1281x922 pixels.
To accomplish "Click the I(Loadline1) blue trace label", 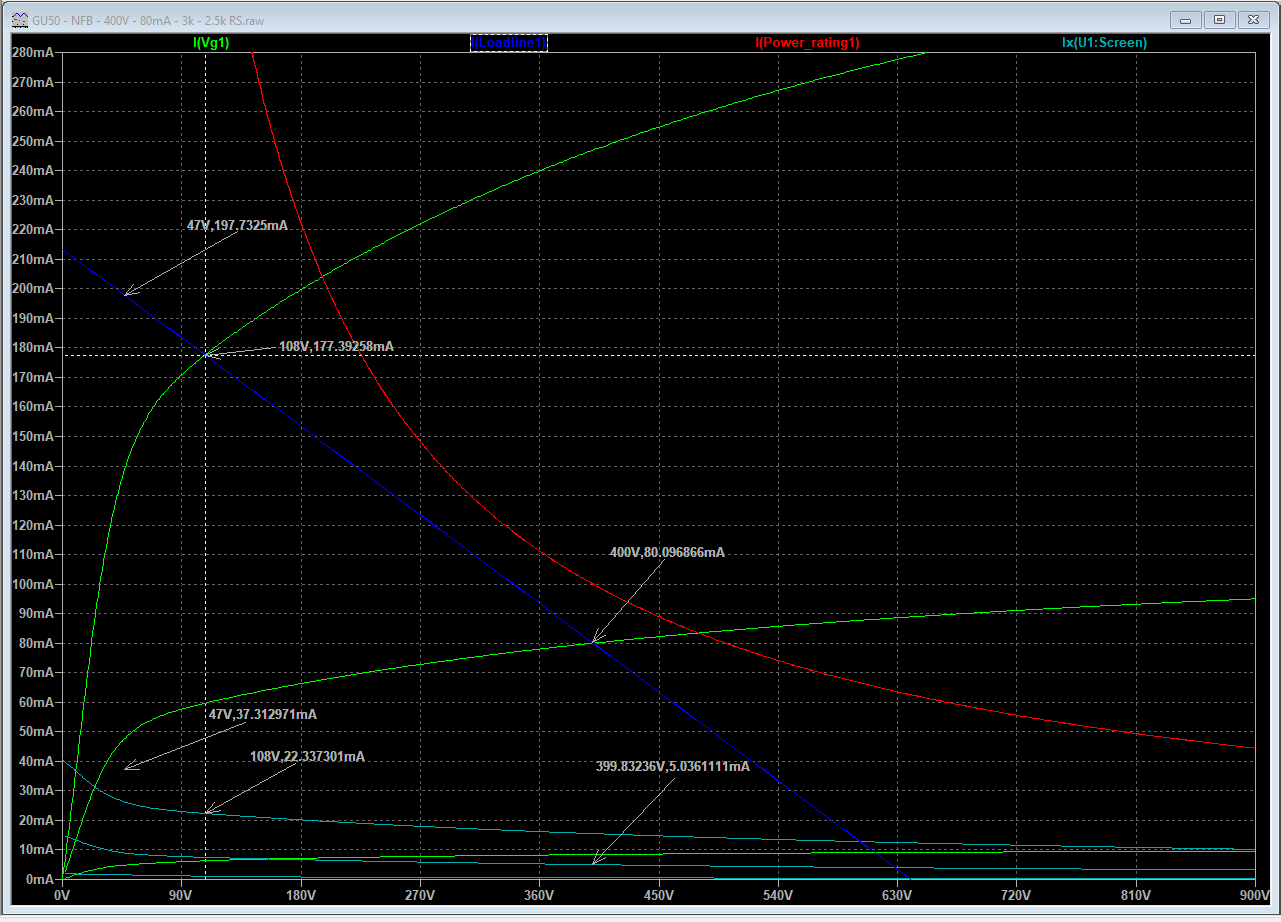I will 509,43.
